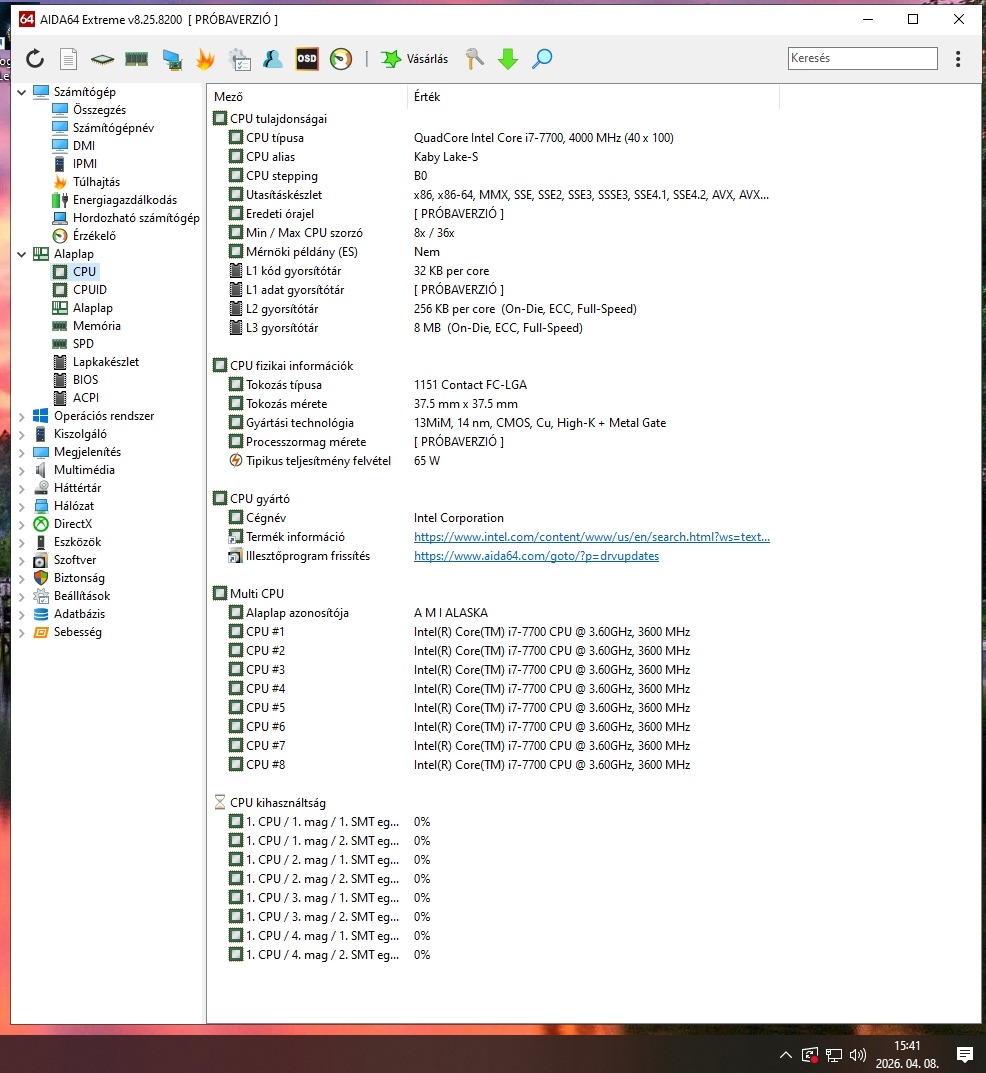Open the DMI tree item
The width and height of the screenshot is (986, 1073).
click(x=83, y=146)
